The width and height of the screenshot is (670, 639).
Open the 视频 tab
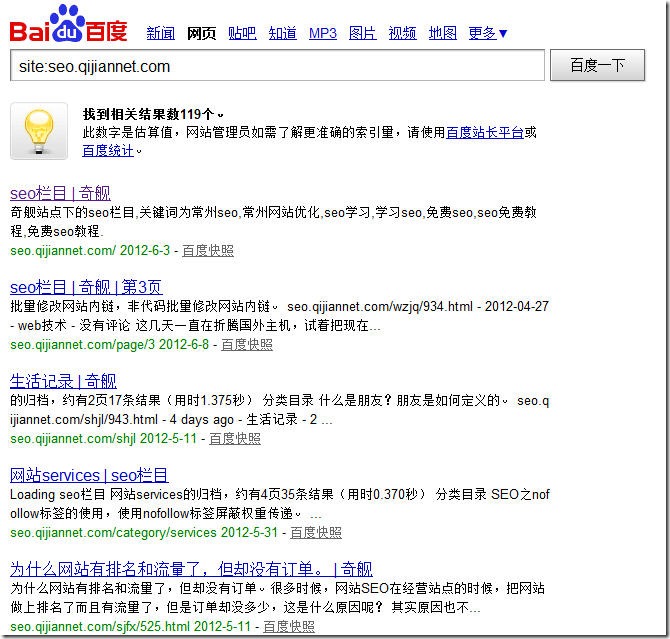[403, 33]
